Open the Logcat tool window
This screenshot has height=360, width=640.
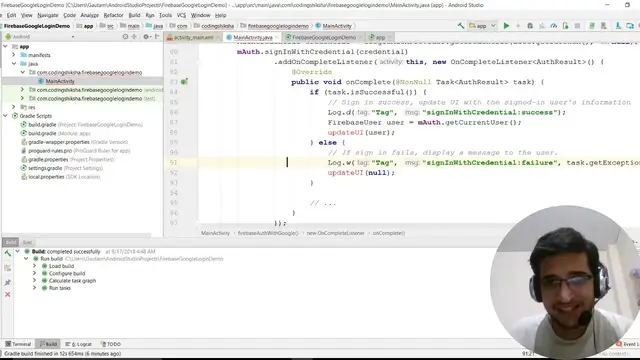pos(78,344)
